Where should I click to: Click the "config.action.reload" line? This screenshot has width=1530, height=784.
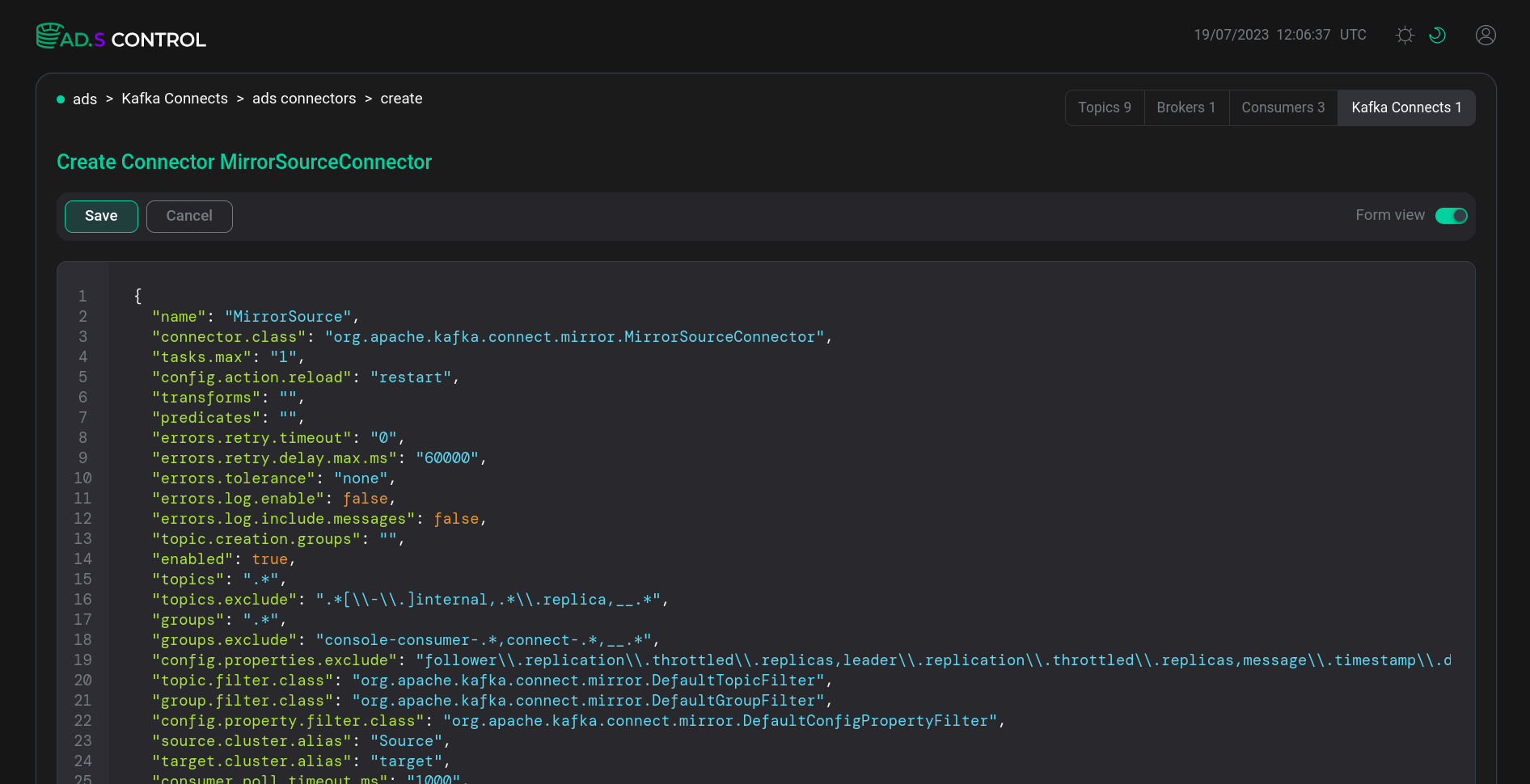tap(306, 377)
